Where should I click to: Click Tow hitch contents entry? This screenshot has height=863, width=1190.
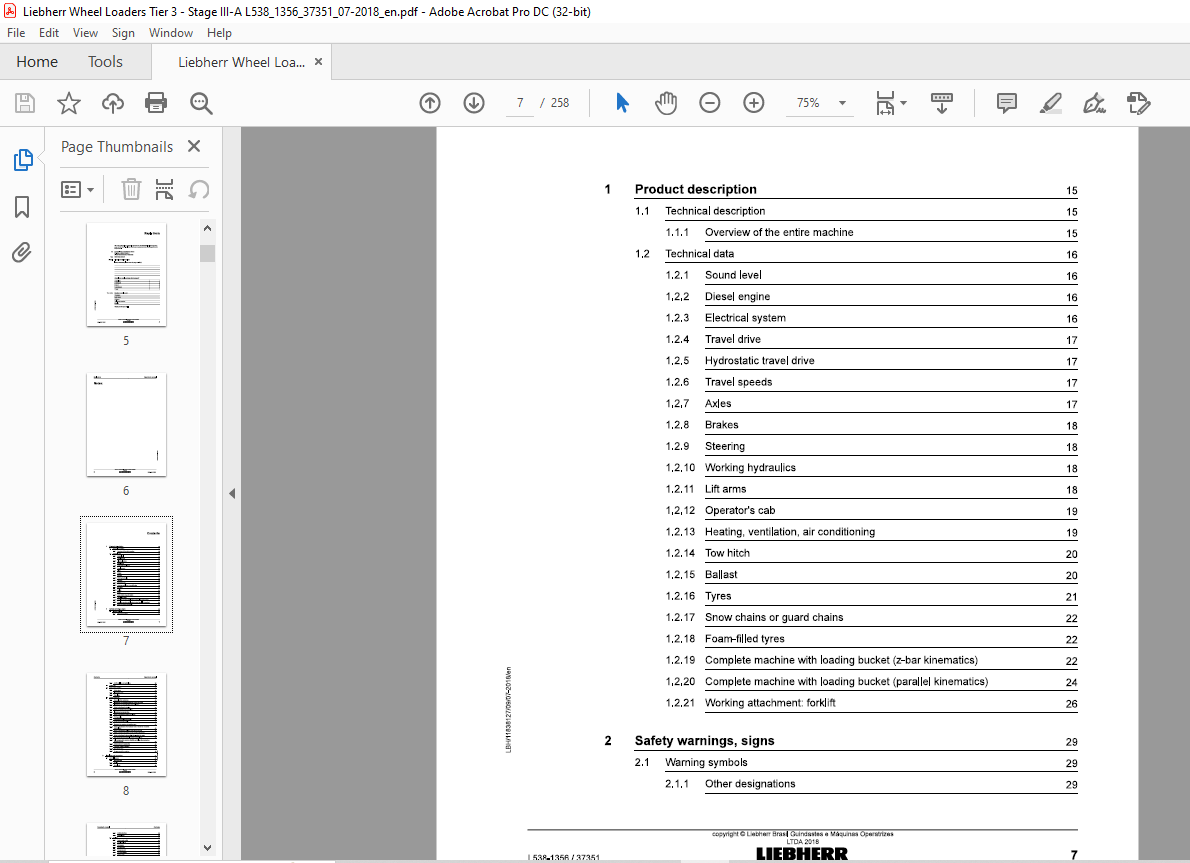[x=727, y=553]
